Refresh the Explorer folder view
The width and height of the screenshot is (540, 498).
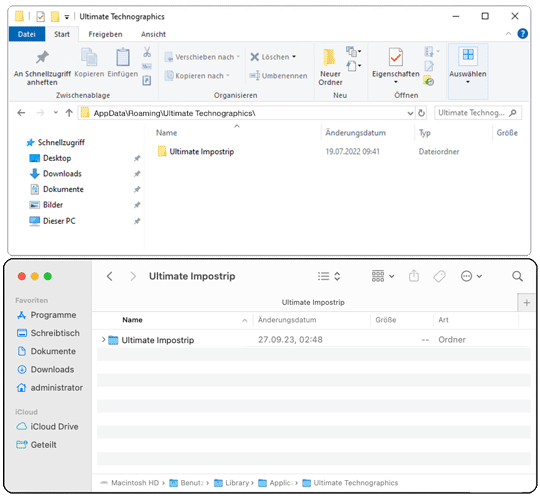(x=421, y=113)
